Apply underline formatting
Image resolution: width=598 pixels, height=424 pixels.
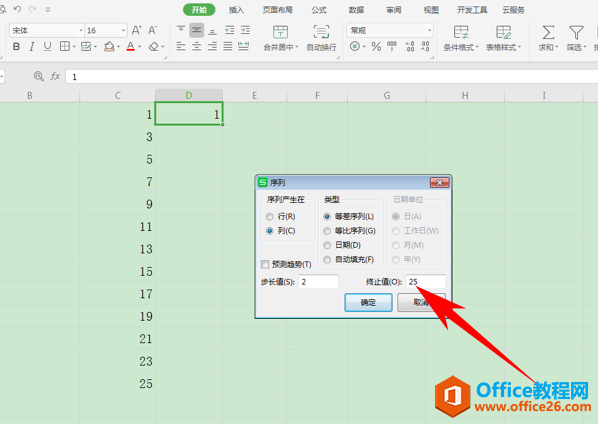[47, 47]
